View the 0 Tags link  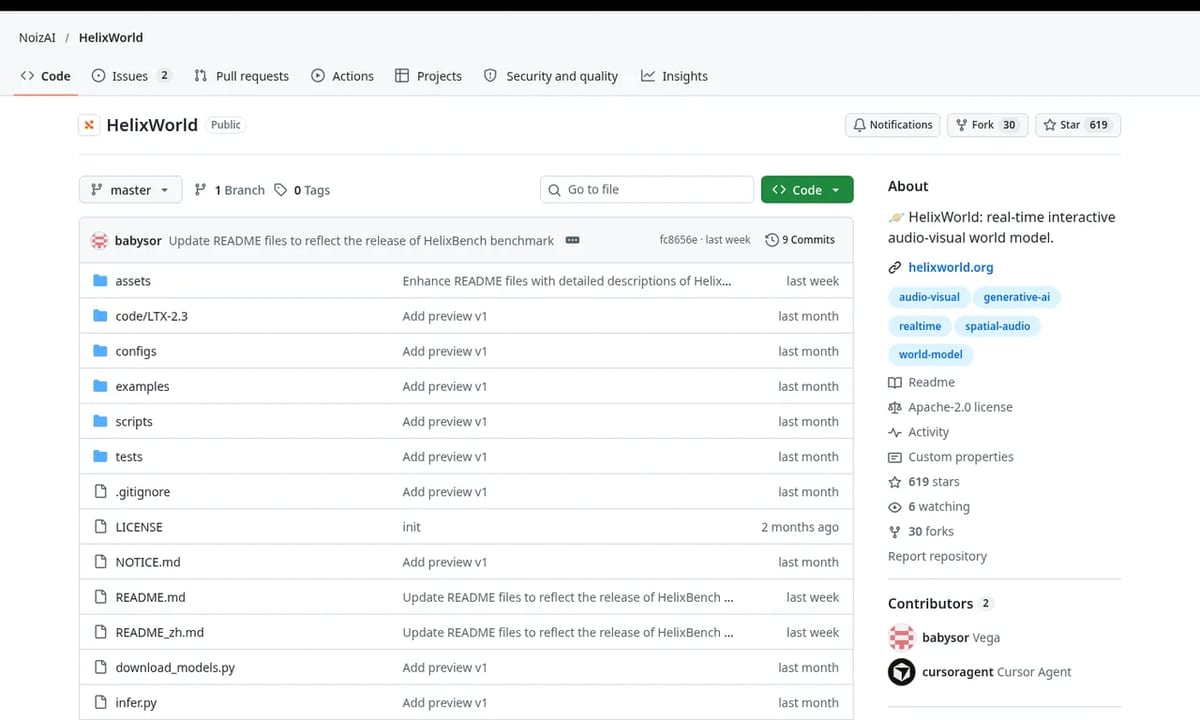coord(302,190)
